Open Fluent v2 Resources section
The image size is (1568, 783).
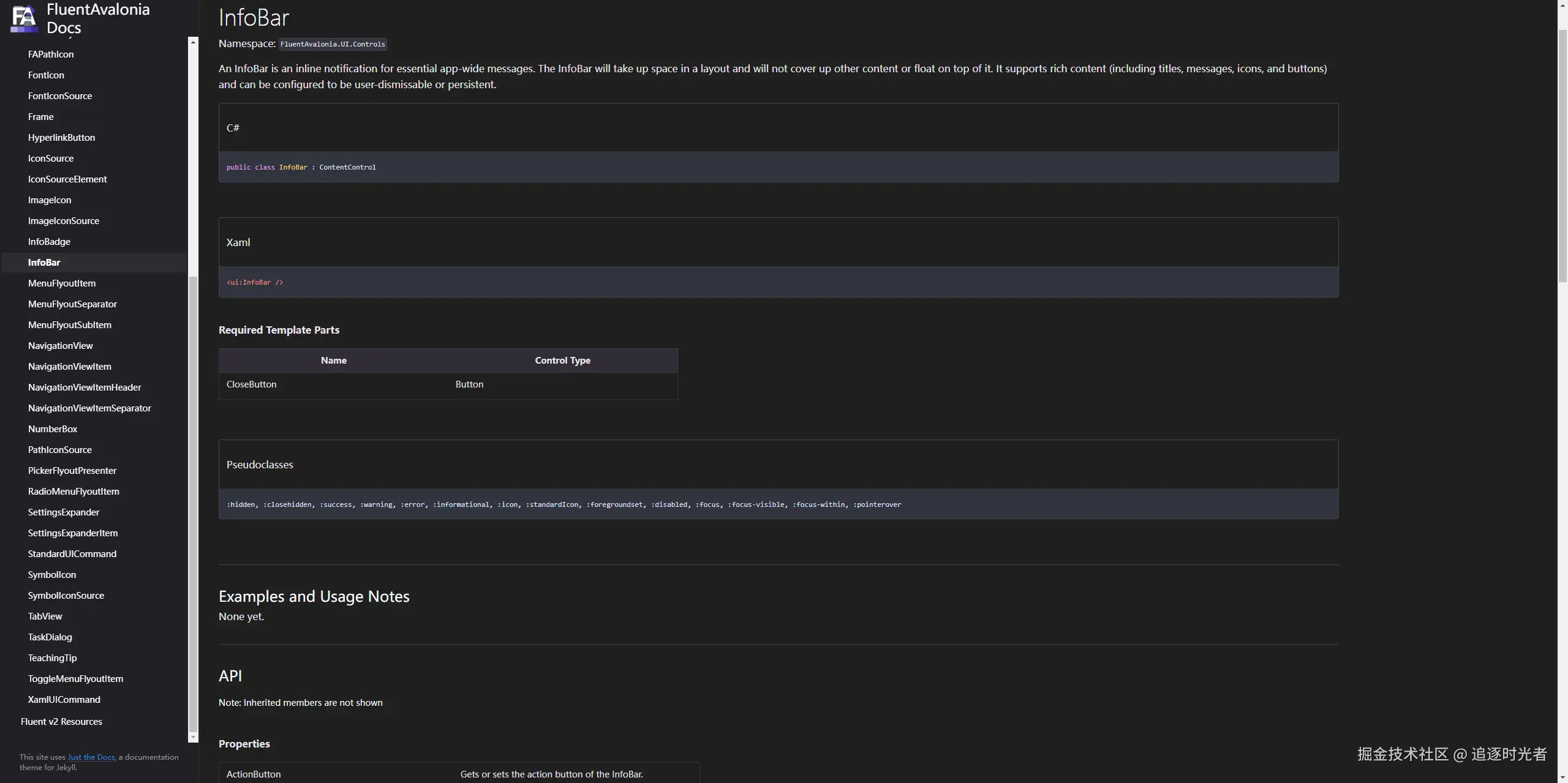click(x=61, y=722)
